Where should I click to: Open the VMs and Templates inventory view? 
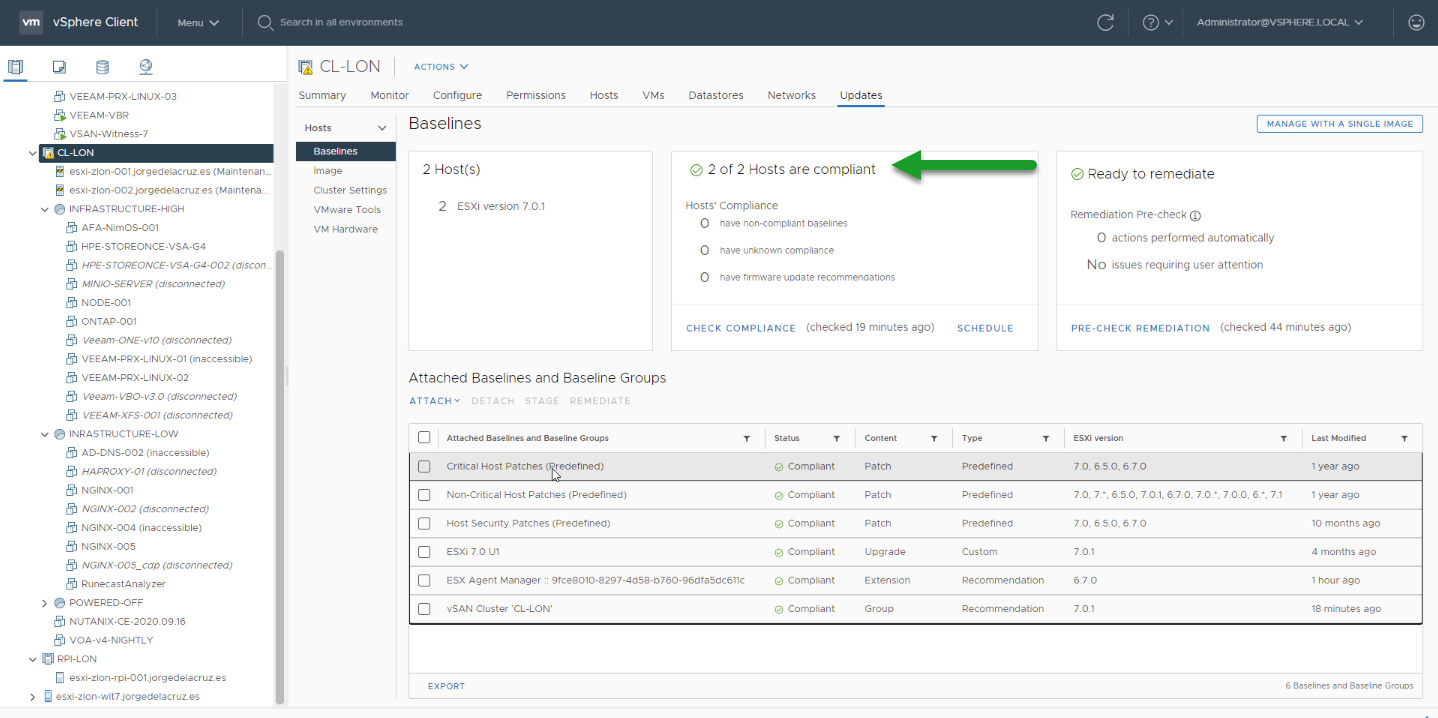(59, 67)
